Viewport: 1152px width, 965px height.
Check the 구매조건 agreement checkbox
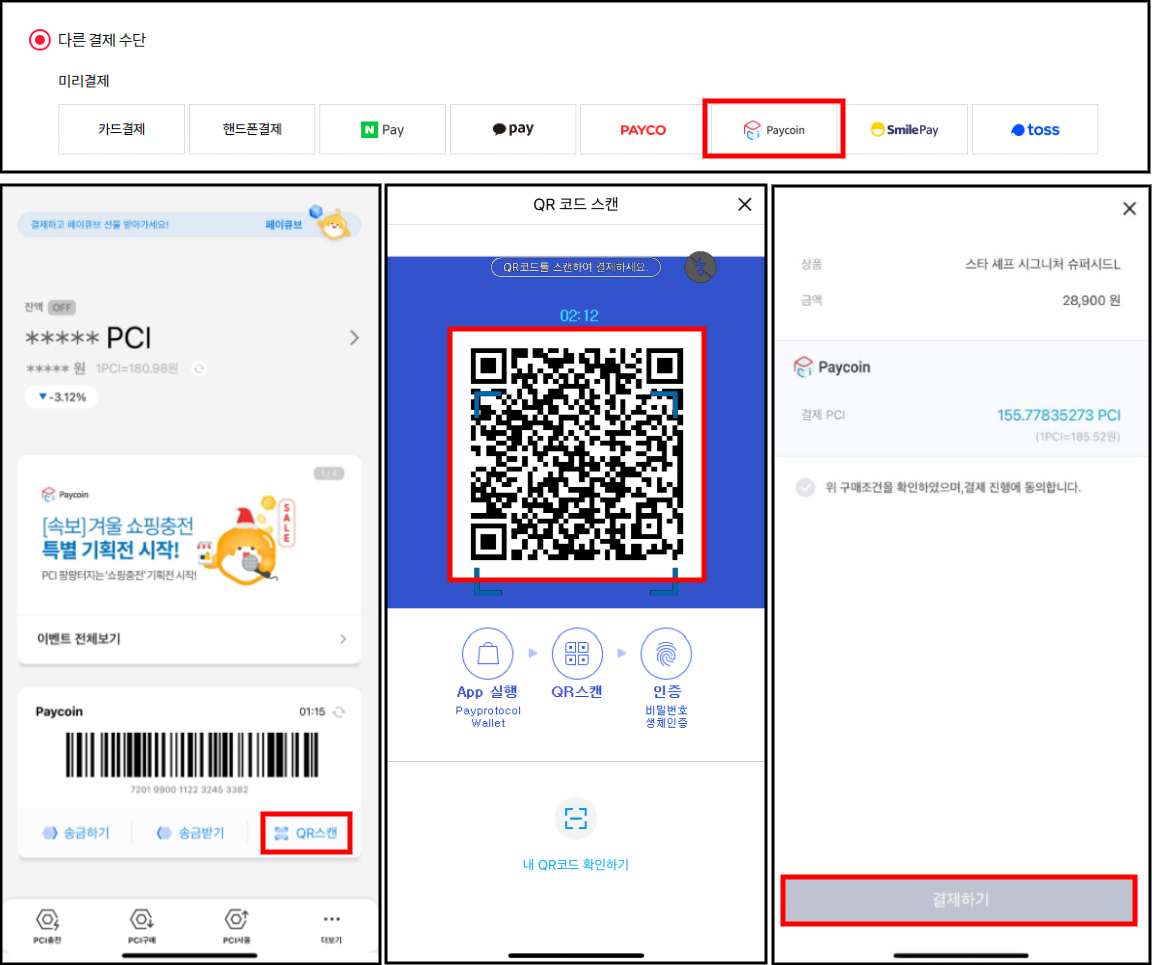point(806,487)
